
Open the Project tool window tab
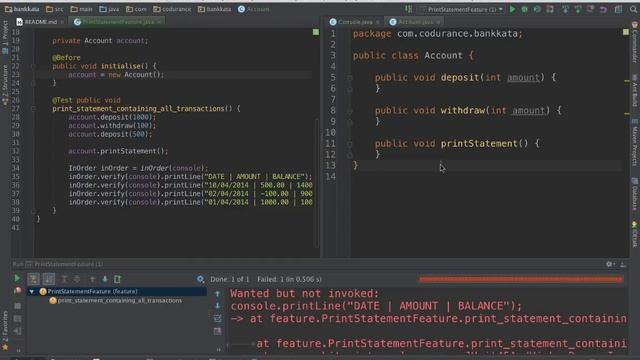pos(5,37)
